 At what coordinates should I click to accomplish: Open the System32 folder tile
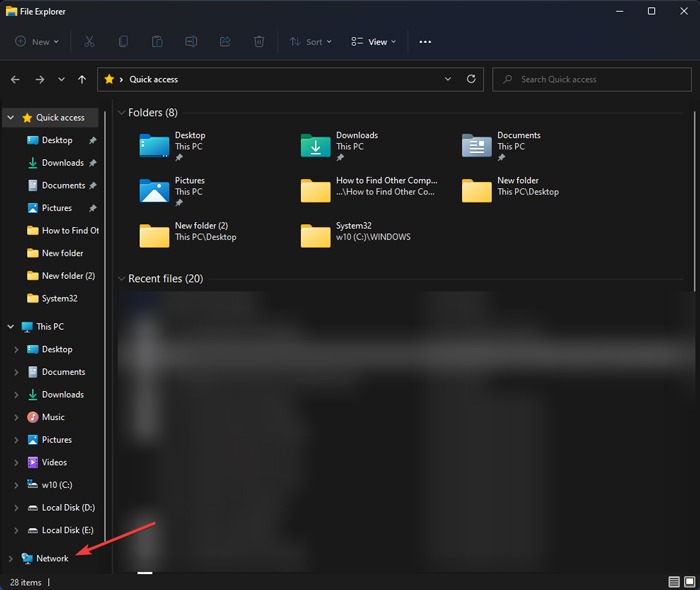[x=355, y=234]
